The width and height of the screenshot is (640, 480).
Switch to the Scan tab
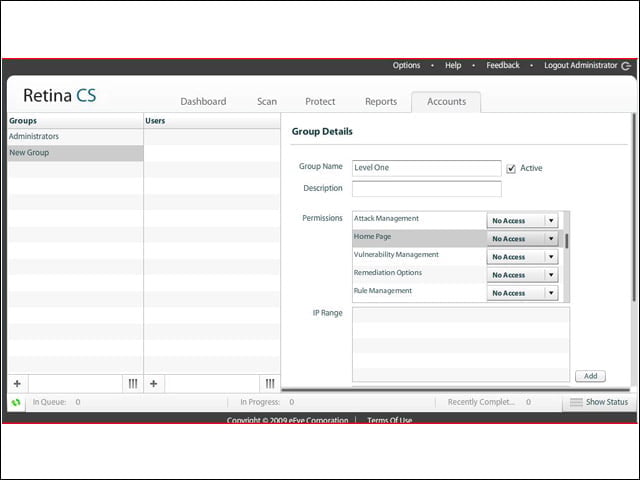pos(267,102)
